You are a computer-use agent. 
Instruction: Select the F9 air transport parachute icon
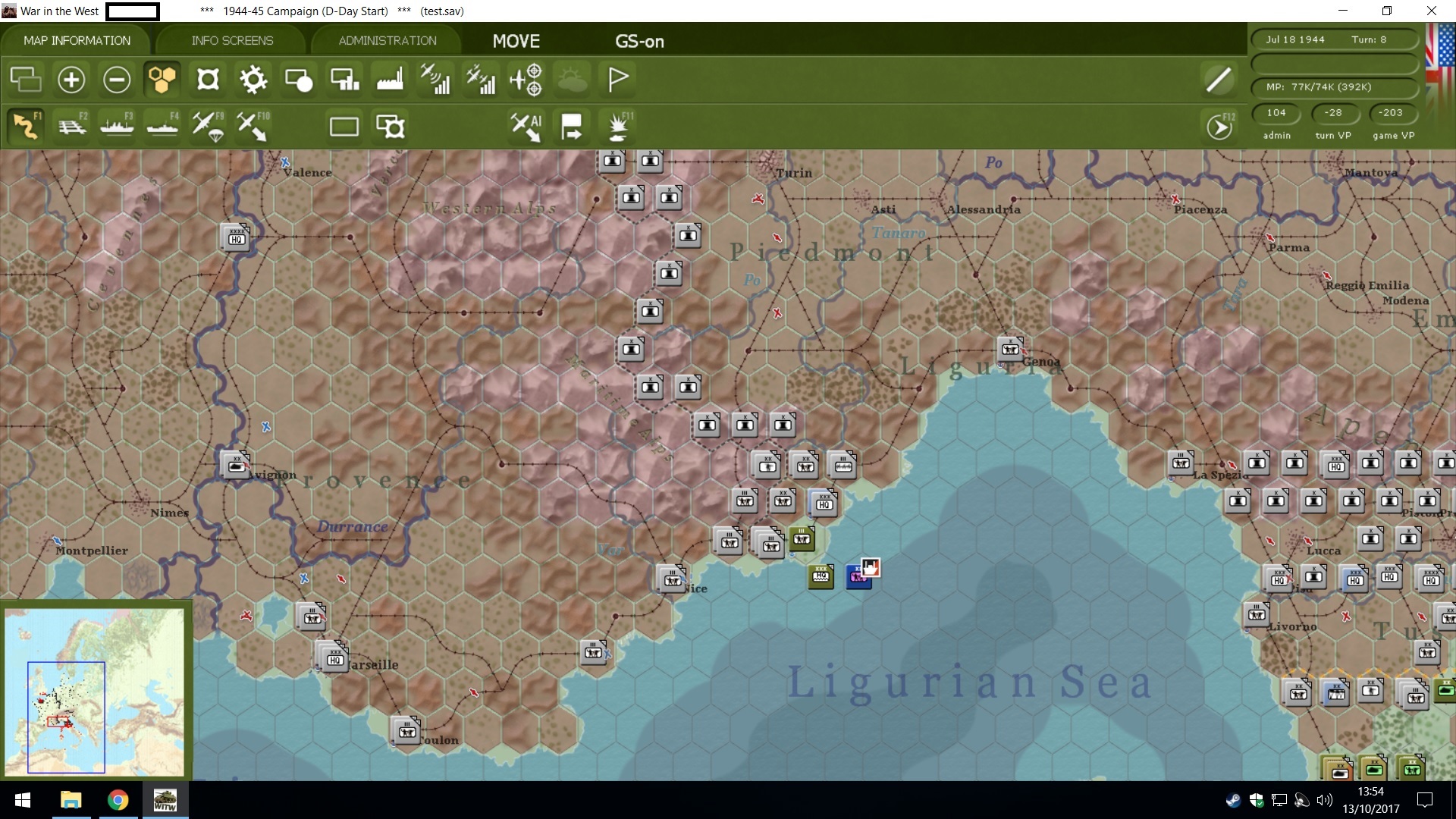click(x=208, y=126)
